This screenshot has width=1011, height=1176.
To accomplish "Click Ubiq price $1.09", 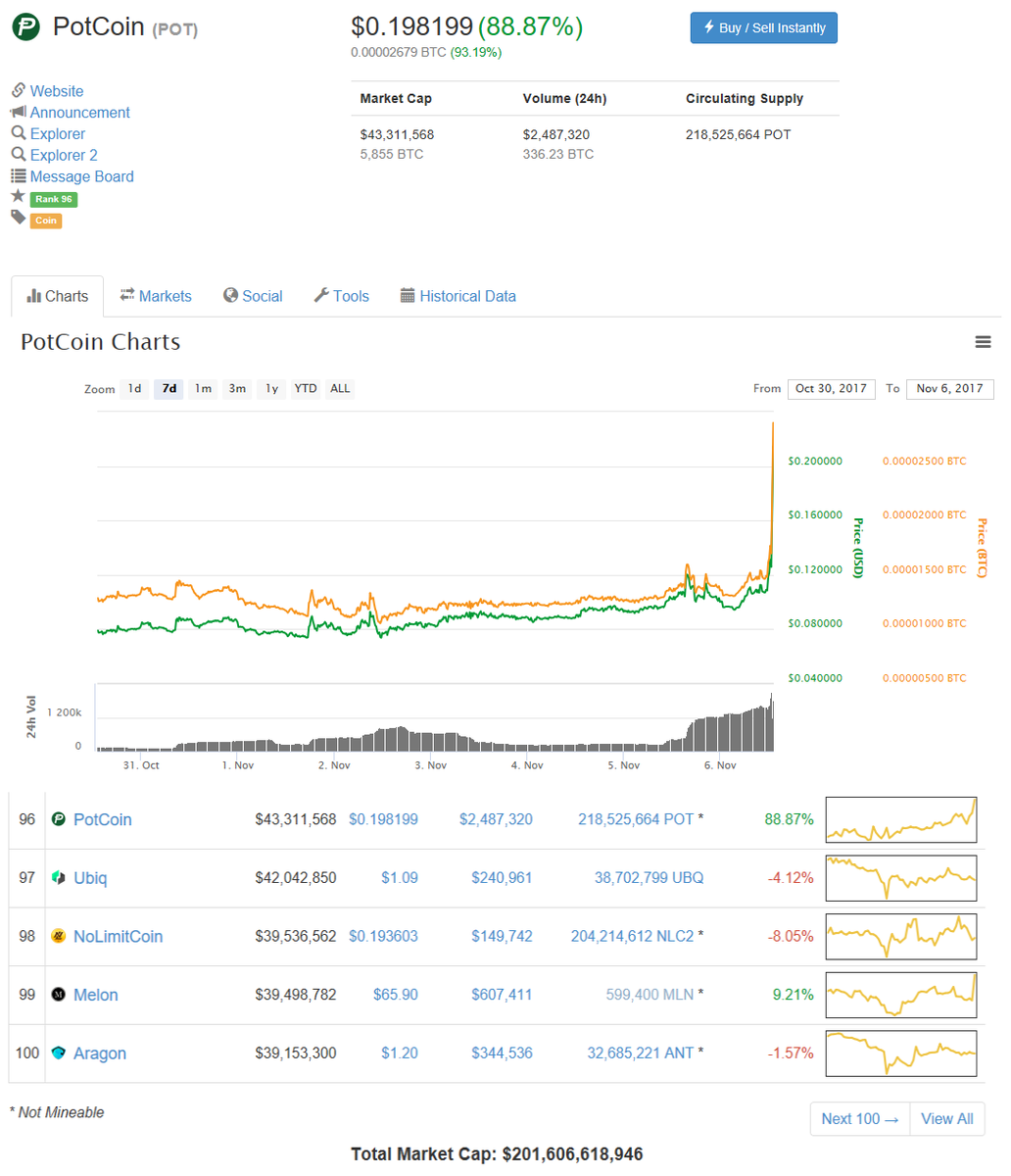I will (400, 878).
